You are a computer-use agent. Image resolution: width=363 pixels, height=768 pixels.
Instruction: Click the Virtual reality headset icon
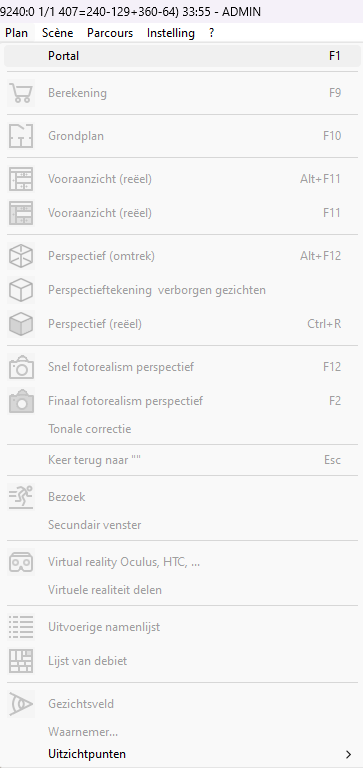pyautogui.click(x=21, y=562)
